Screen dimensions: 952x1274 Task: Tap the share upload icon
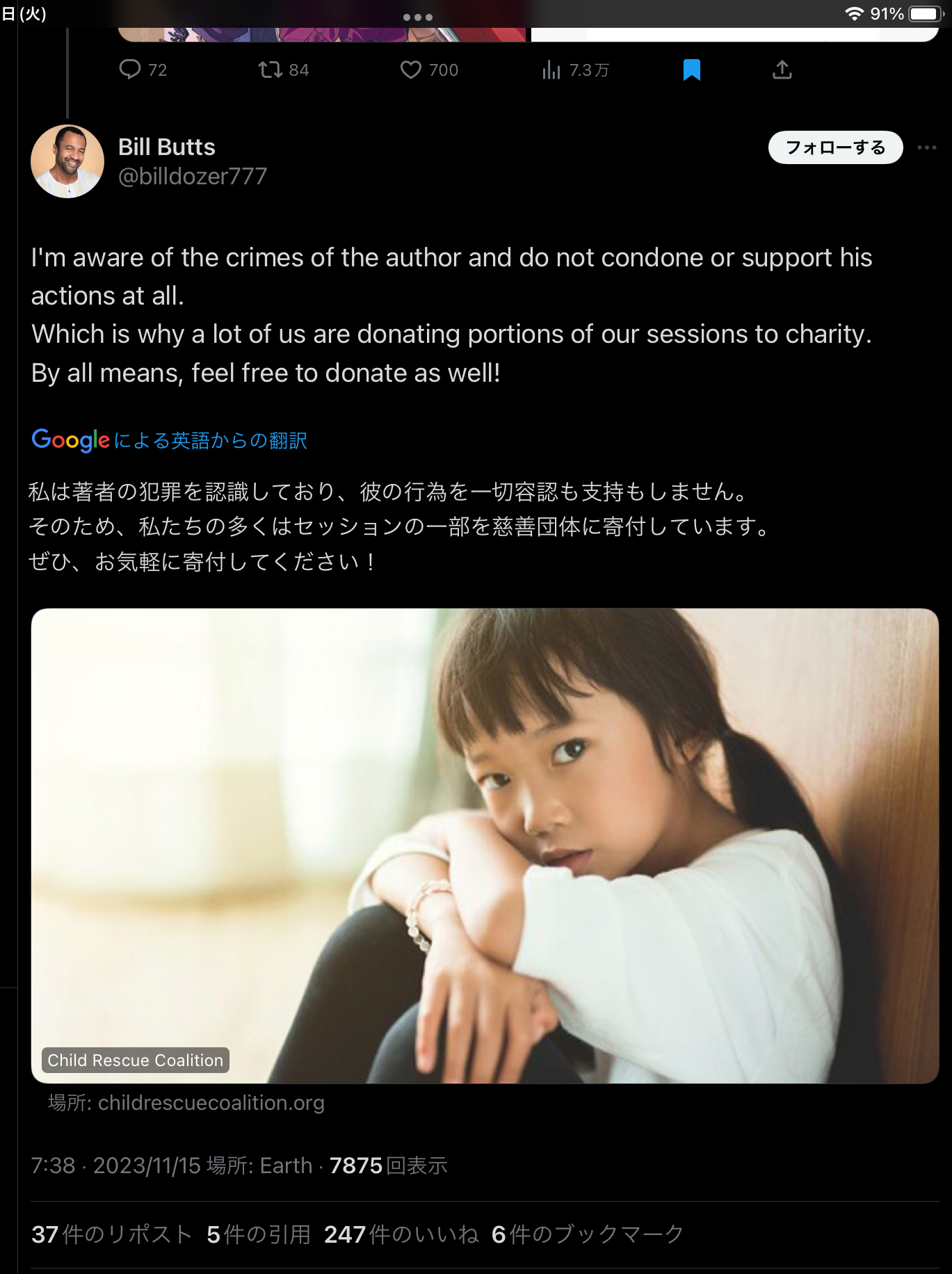[x=782, y=70]
